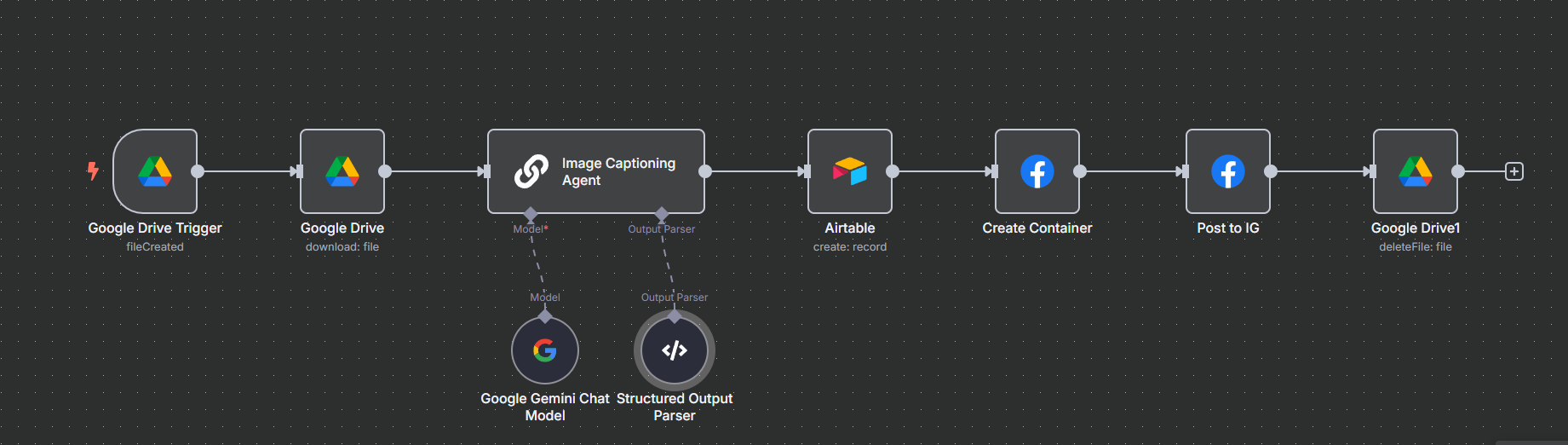Screen dimensions: 1568x445
Task: Select the Google Gemini Chat Model node
Action: pyautogui.click(x=545, y=350)
